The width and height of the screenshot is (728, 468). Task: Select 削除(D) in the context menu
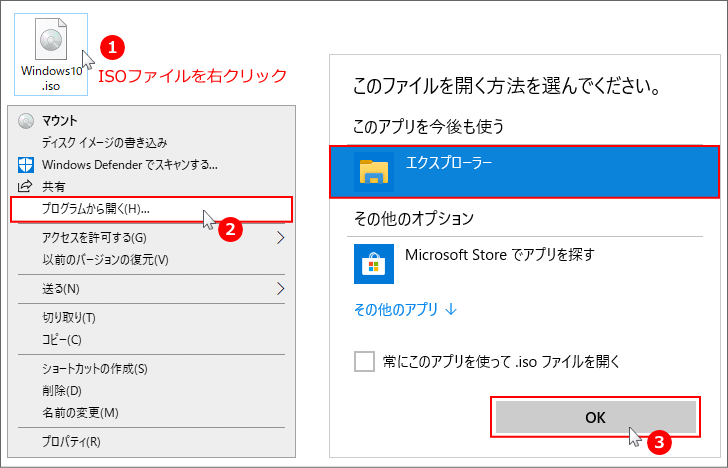152,390
